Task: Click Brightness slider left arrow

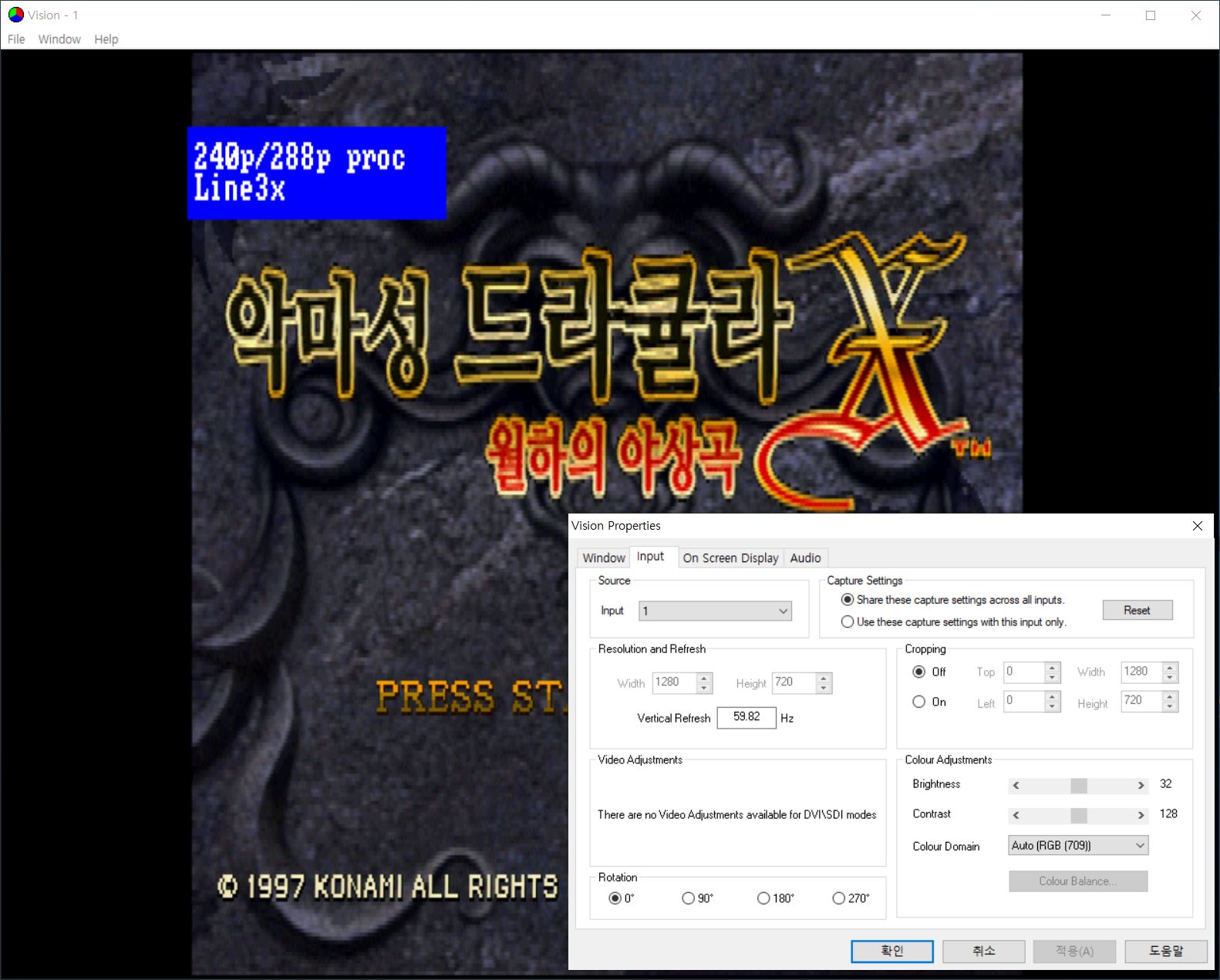Action: [x=1016, y=785]
